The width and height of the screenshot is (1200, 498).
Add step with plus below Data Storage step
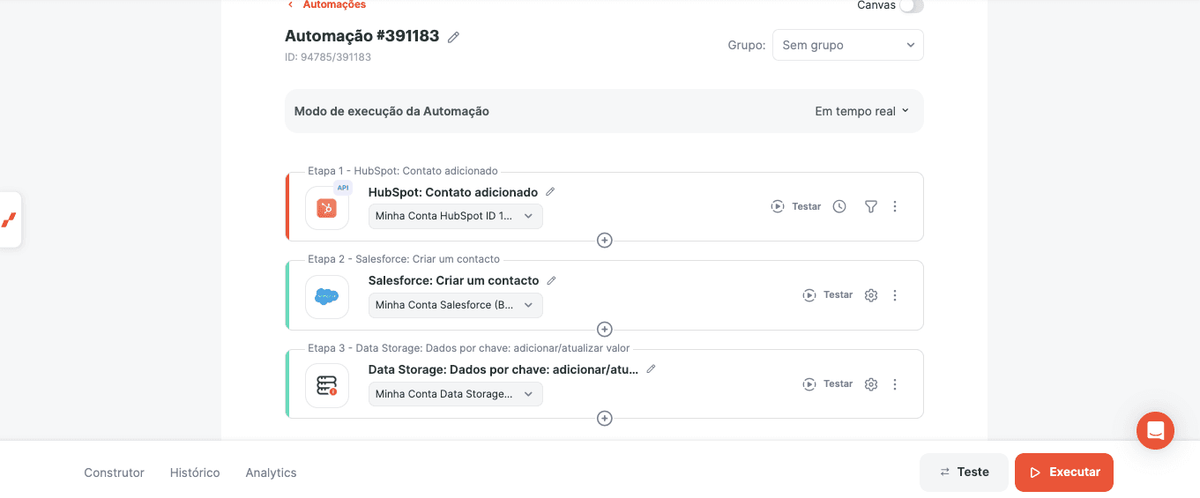click(604, 418)
